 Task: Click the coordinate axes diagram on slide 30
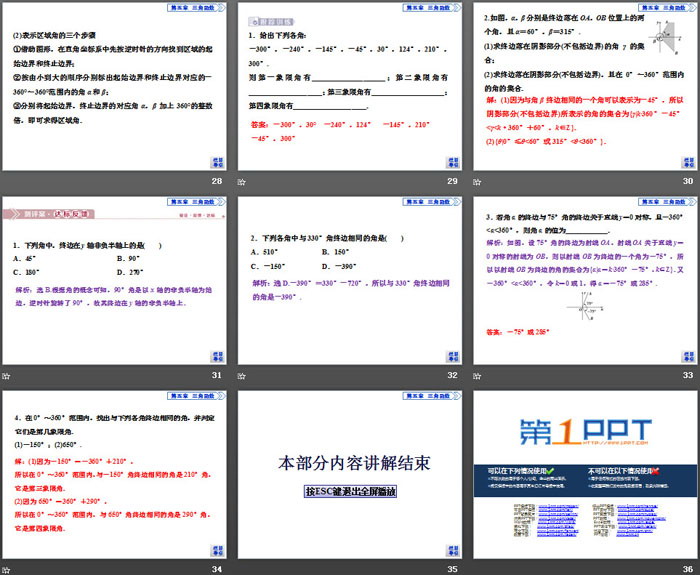click(665, 38)
